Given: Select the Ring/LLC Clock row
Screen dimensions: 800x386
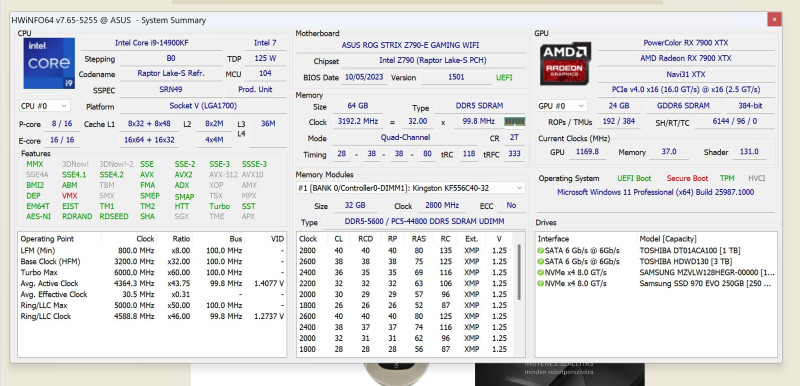Looking at the screenshot, I should point(152,316).
